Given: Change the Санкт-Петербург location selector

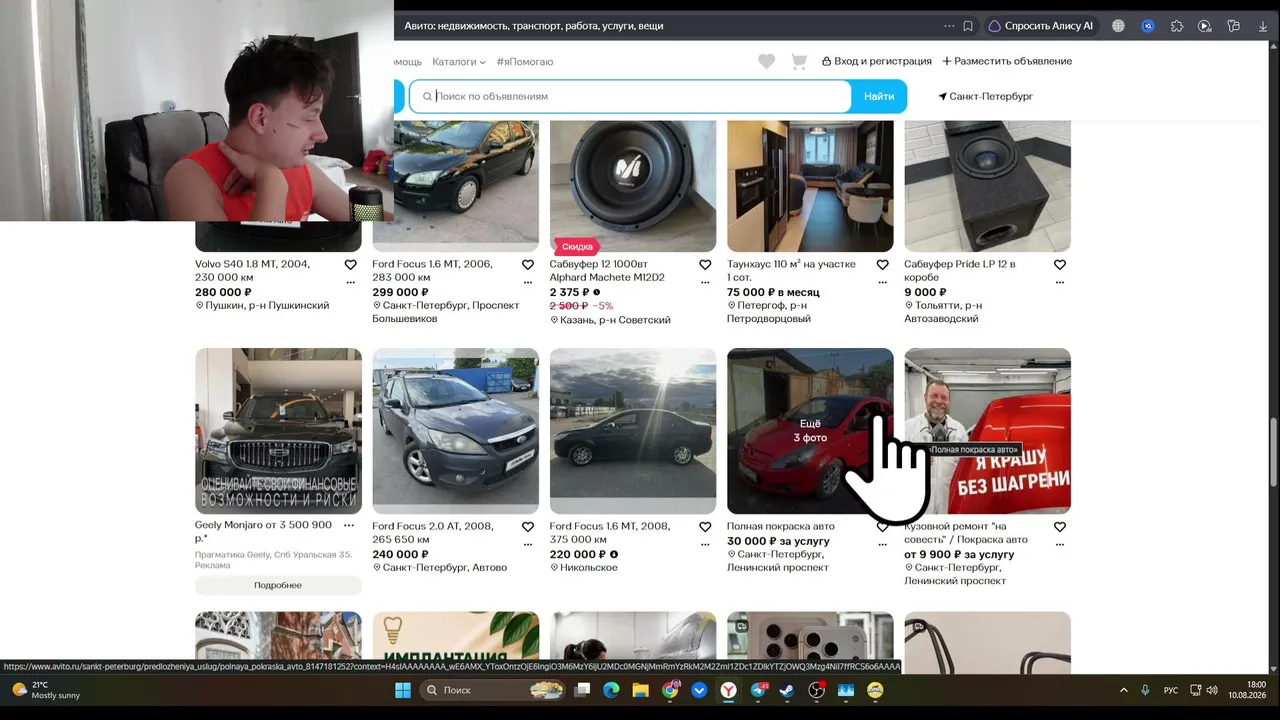Looking at the screenshot, I should coord(986,96).
